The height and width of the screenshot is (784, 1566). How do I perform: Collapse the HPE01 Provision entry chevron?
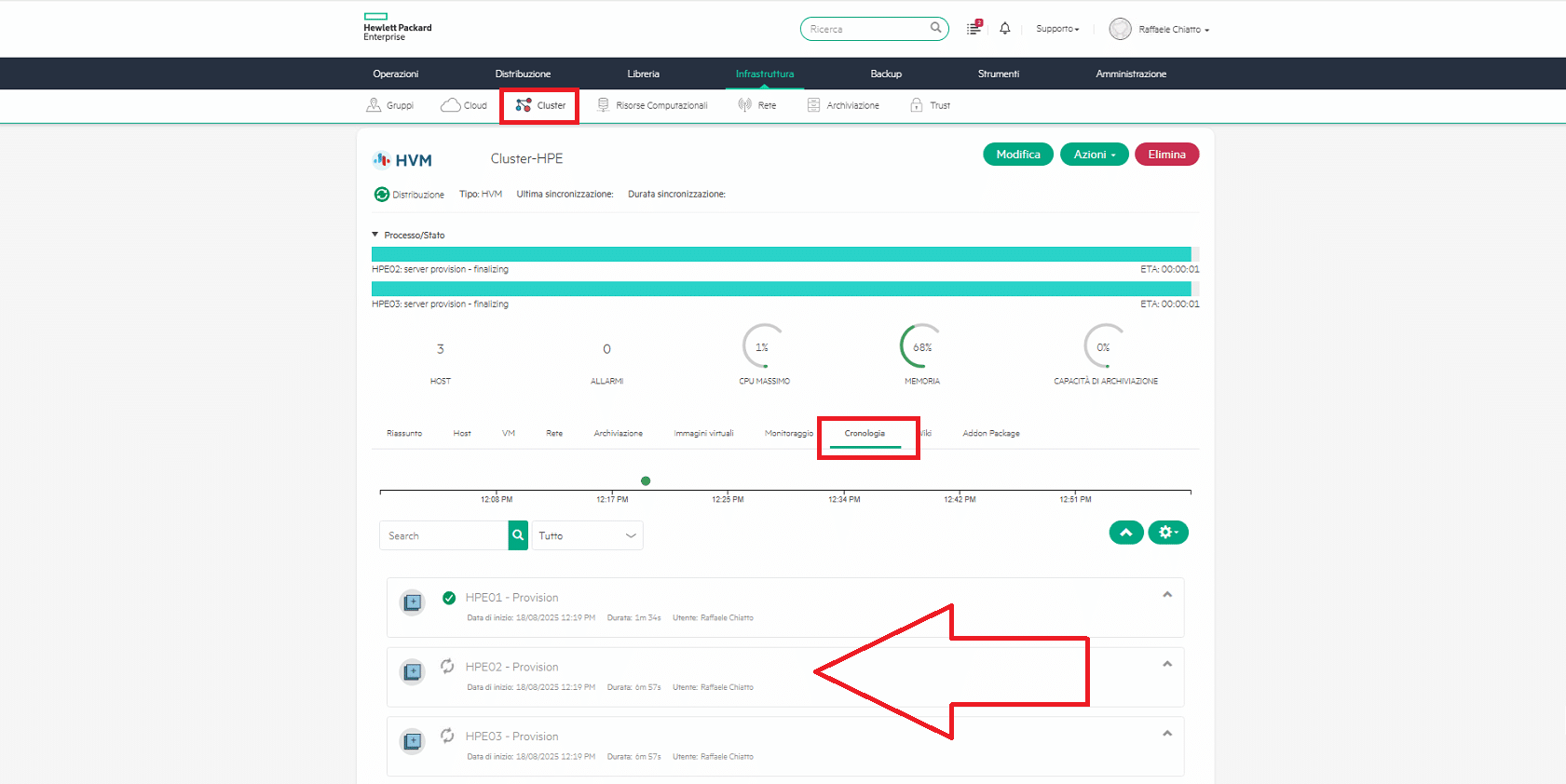pyautogui.click(x=1167, y=594)
